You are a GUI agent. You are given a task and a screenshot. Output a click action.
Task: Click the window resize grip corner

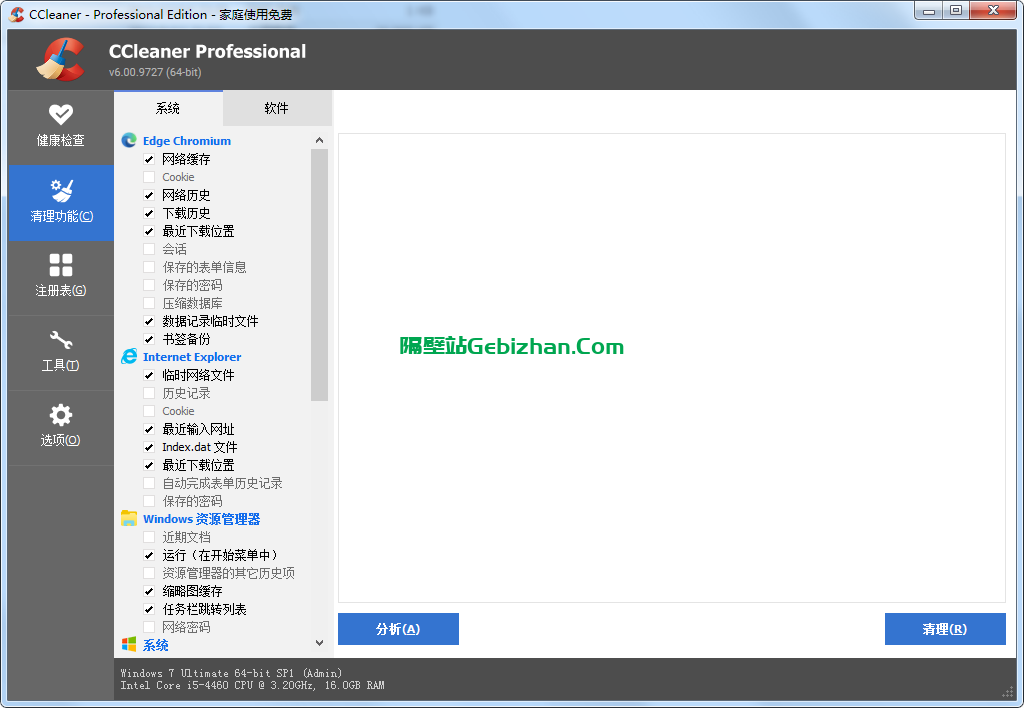(1008, 692)
